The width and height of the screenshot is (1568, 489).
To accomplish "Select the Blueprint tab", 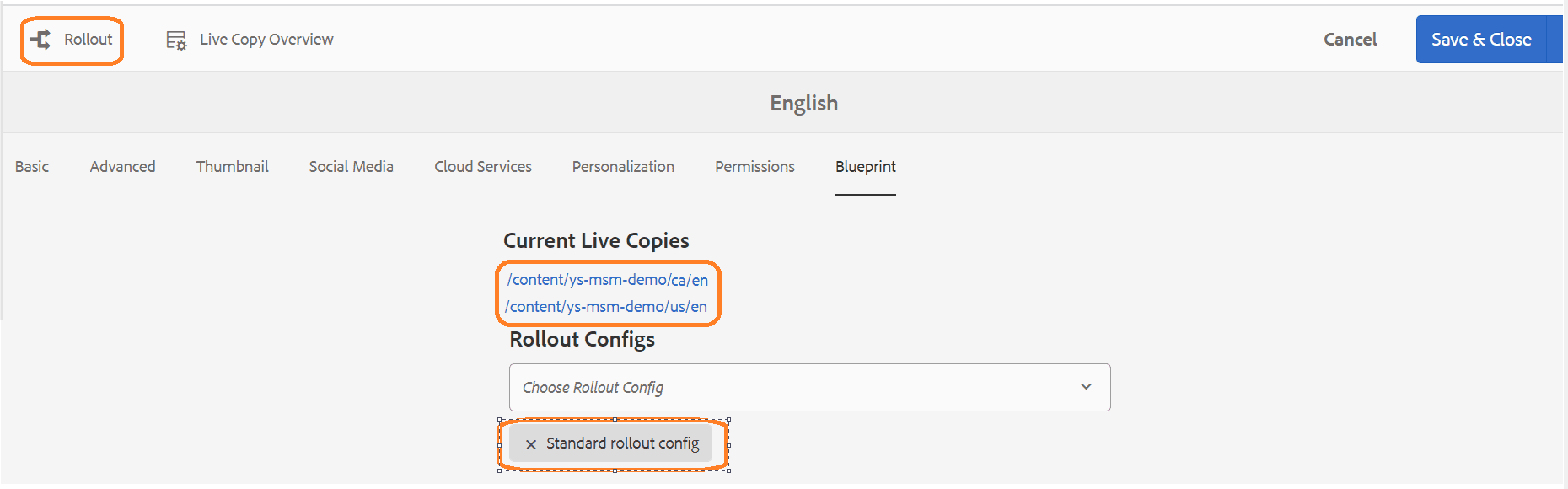I will click(866, 167).
